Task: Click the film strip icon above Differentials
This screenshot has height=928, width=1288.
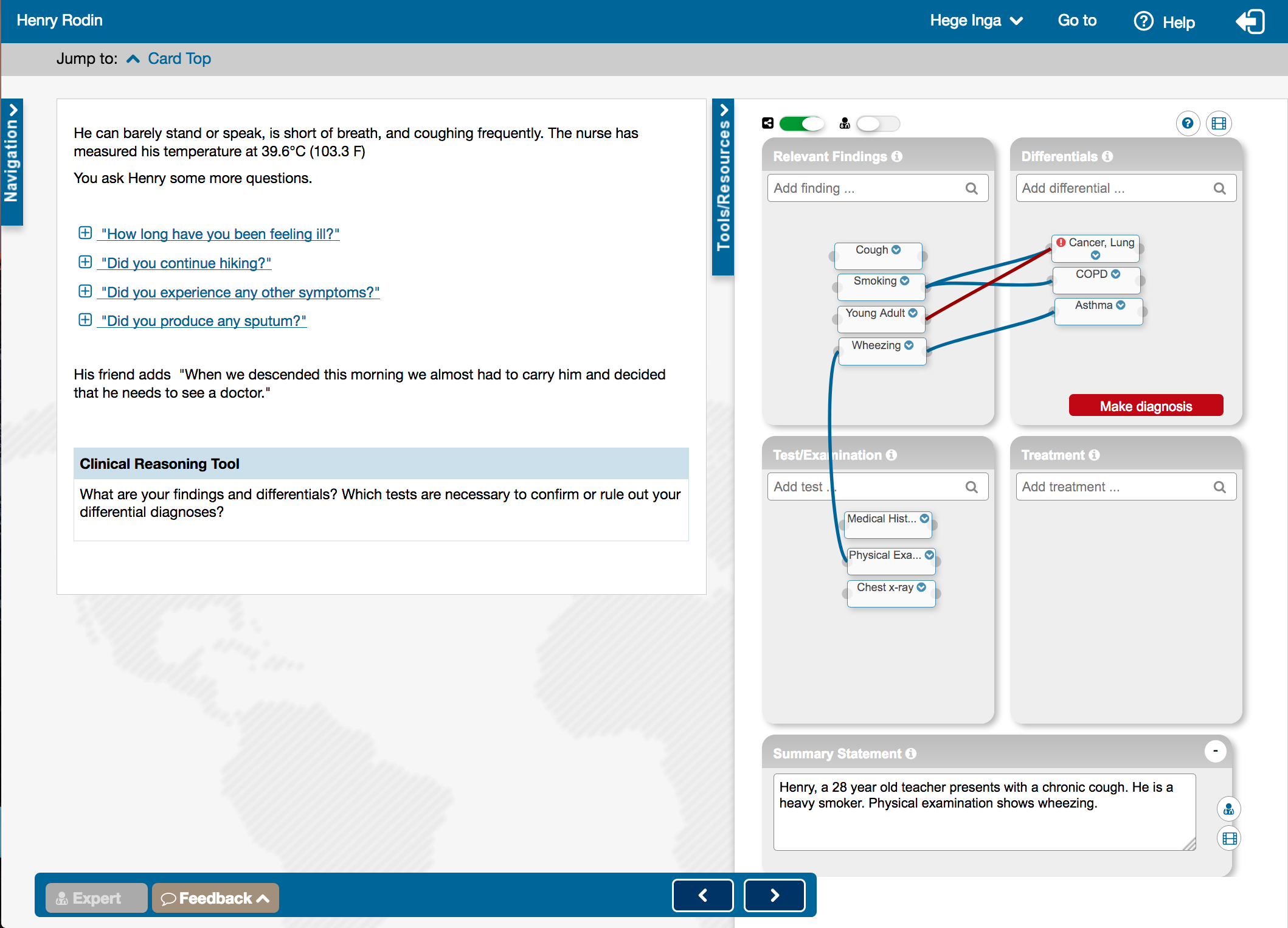Action: click(1219, 123)
